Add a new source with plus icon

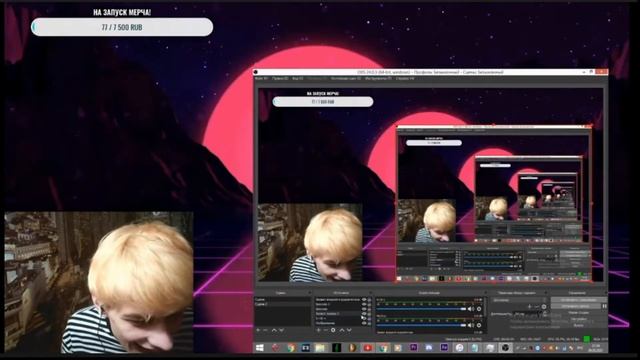(x=318, y=330)
